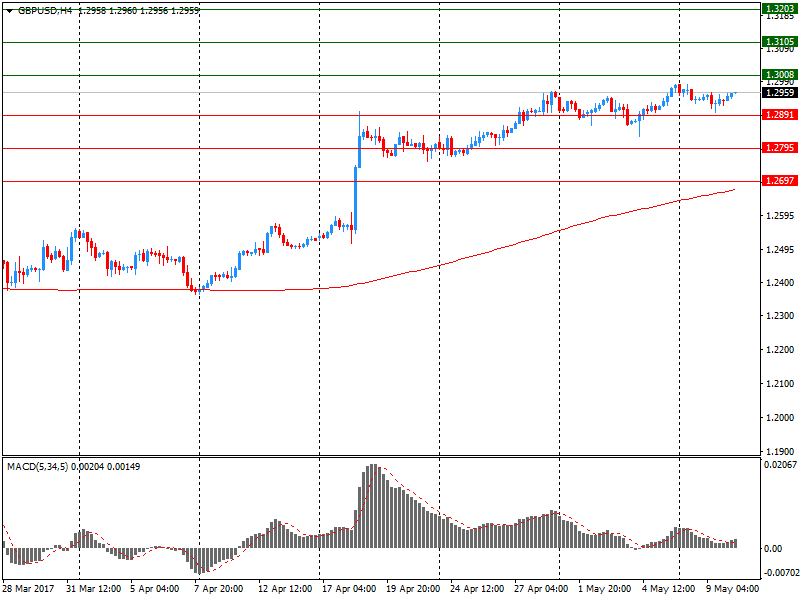This screenshot has width=800, height=600.
Task: Click the 1.1900 price scale value
Action: tap(780, 451)
